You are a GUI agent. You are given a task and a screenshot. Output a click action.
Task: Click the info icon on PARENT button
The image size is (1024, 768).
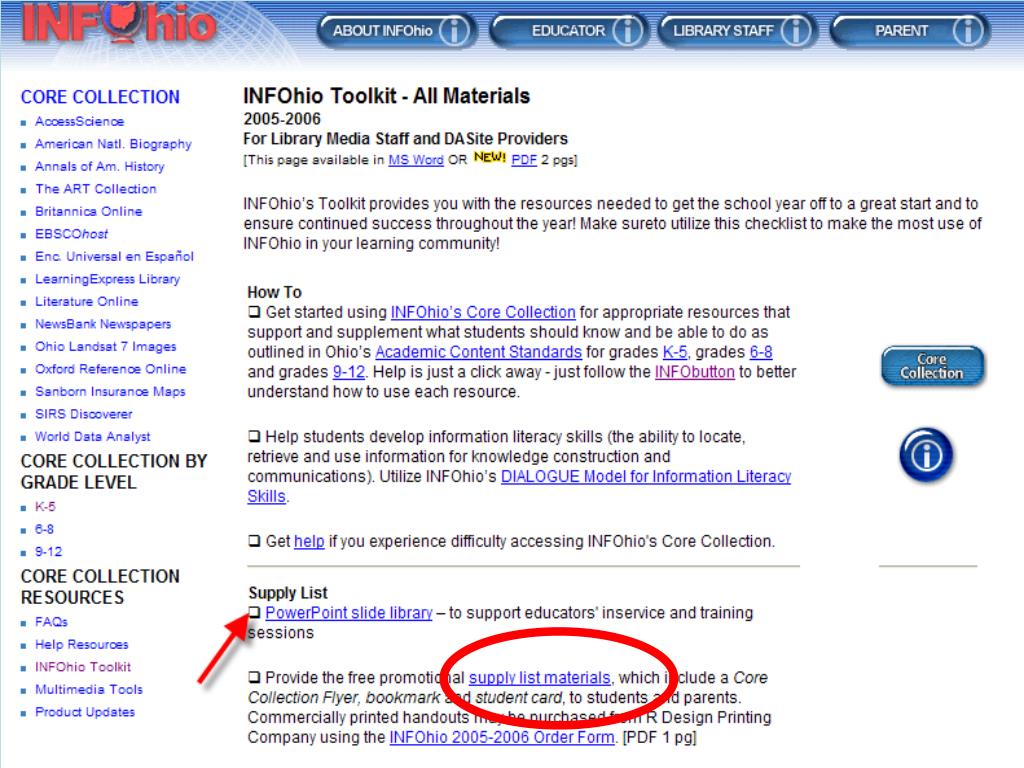(x=968, y=31)
